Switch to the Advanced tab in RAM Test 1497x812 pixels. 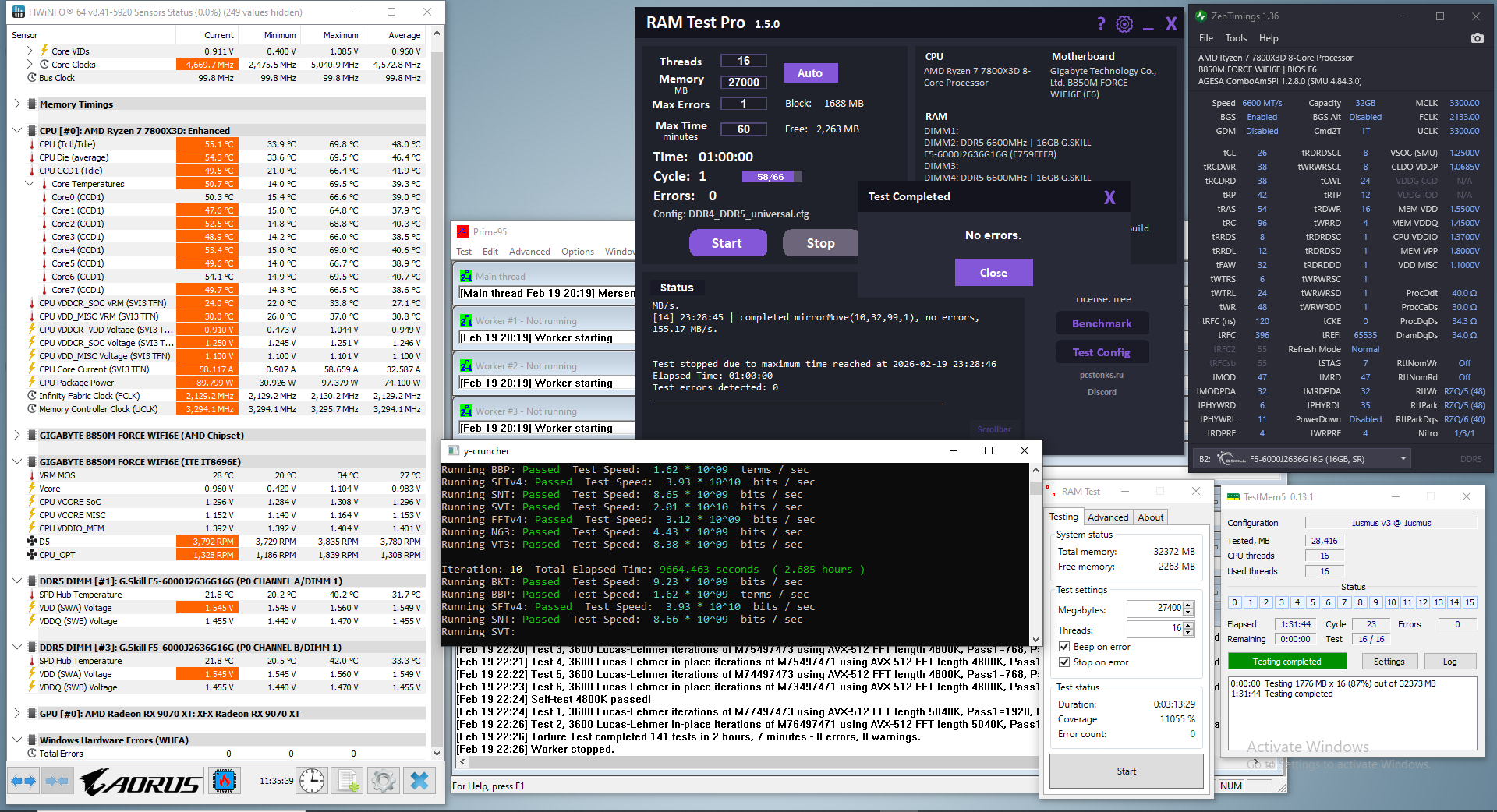[x=1108, y=517]
